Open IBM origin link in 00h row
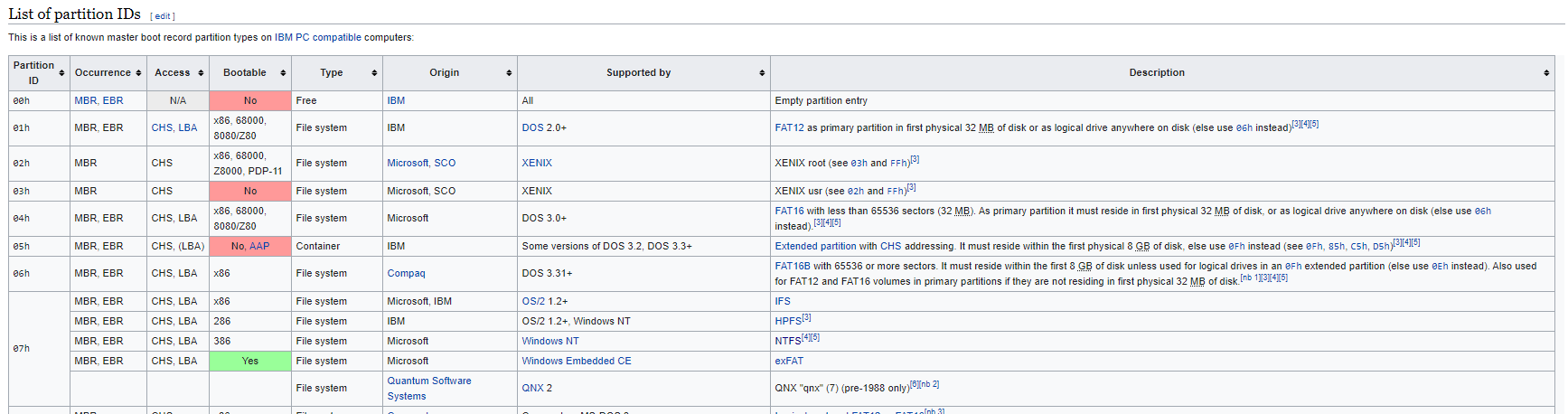The image size is (1568, 414). point(396,100)
